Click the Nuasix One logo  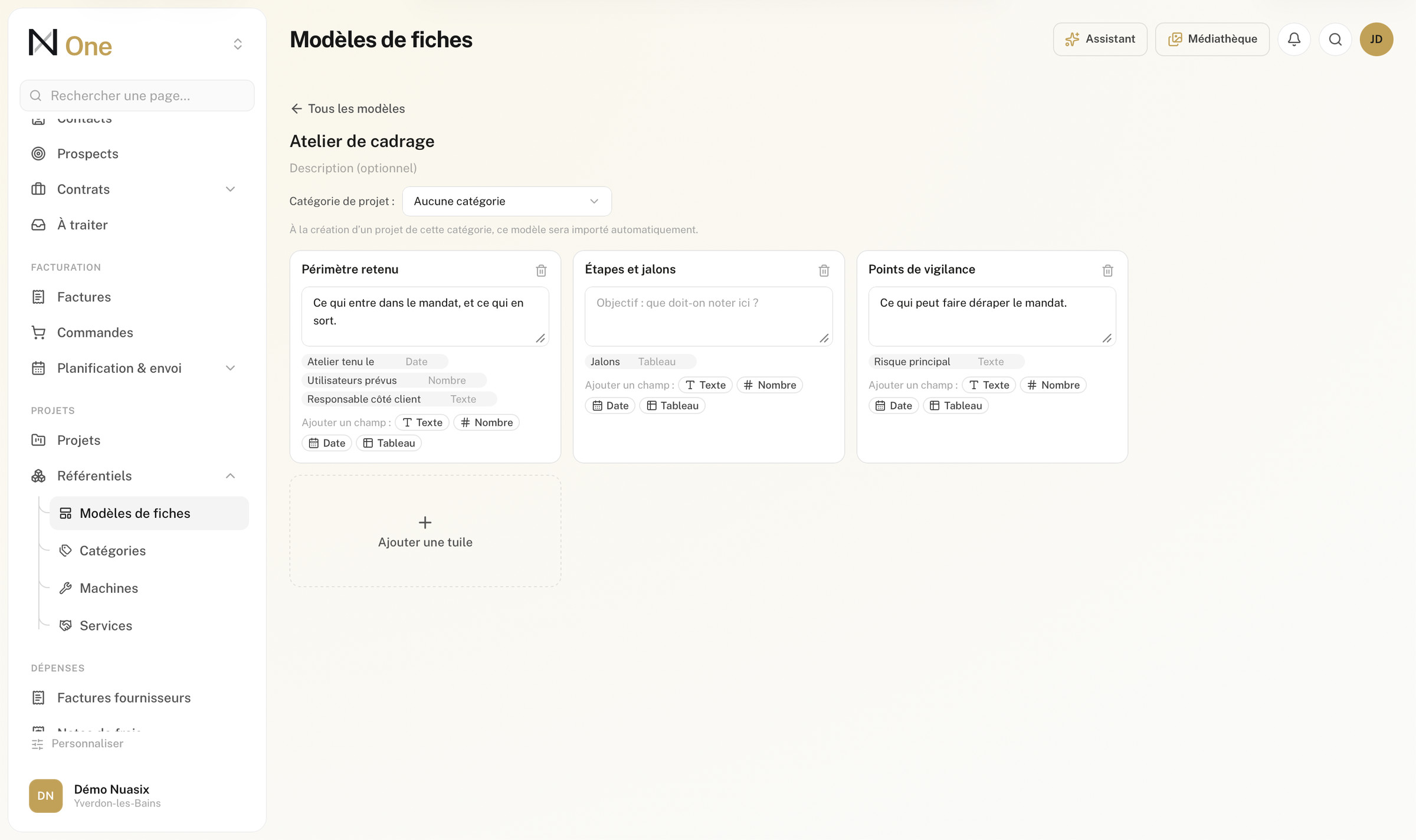pyautogui.click(x=70, y=44)
